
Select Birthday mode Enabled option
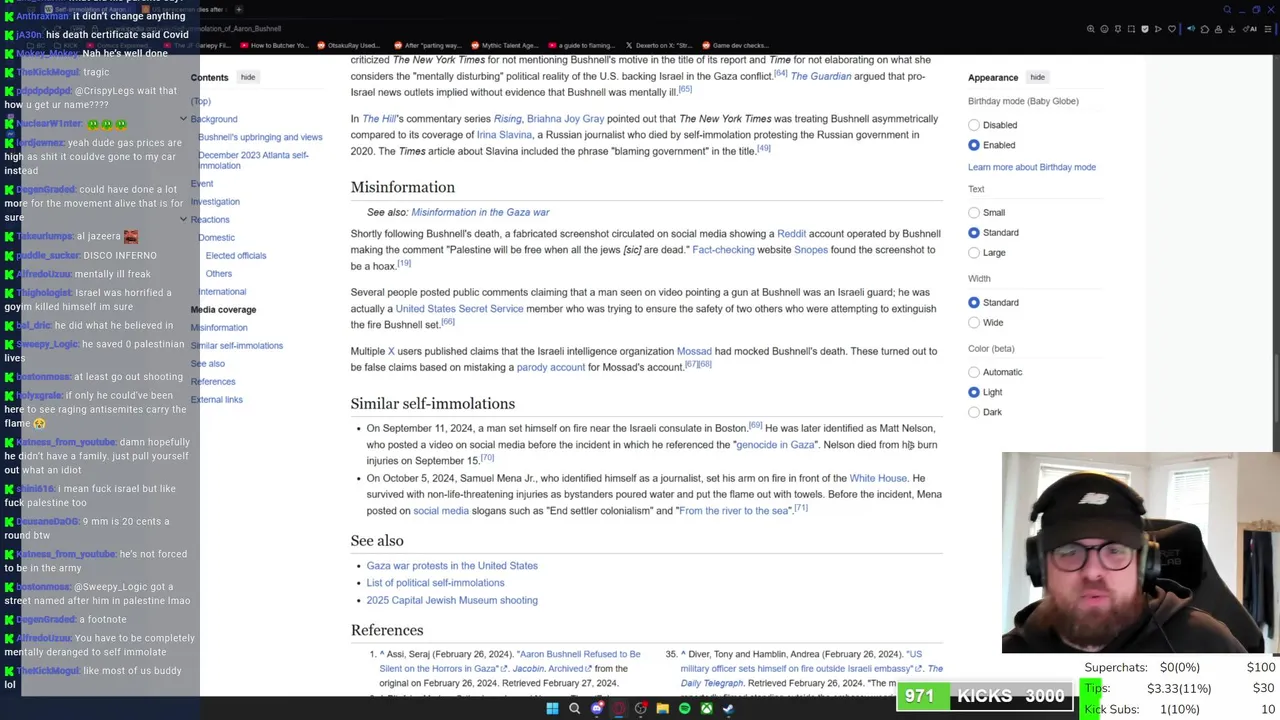click(x=974, y=145)
